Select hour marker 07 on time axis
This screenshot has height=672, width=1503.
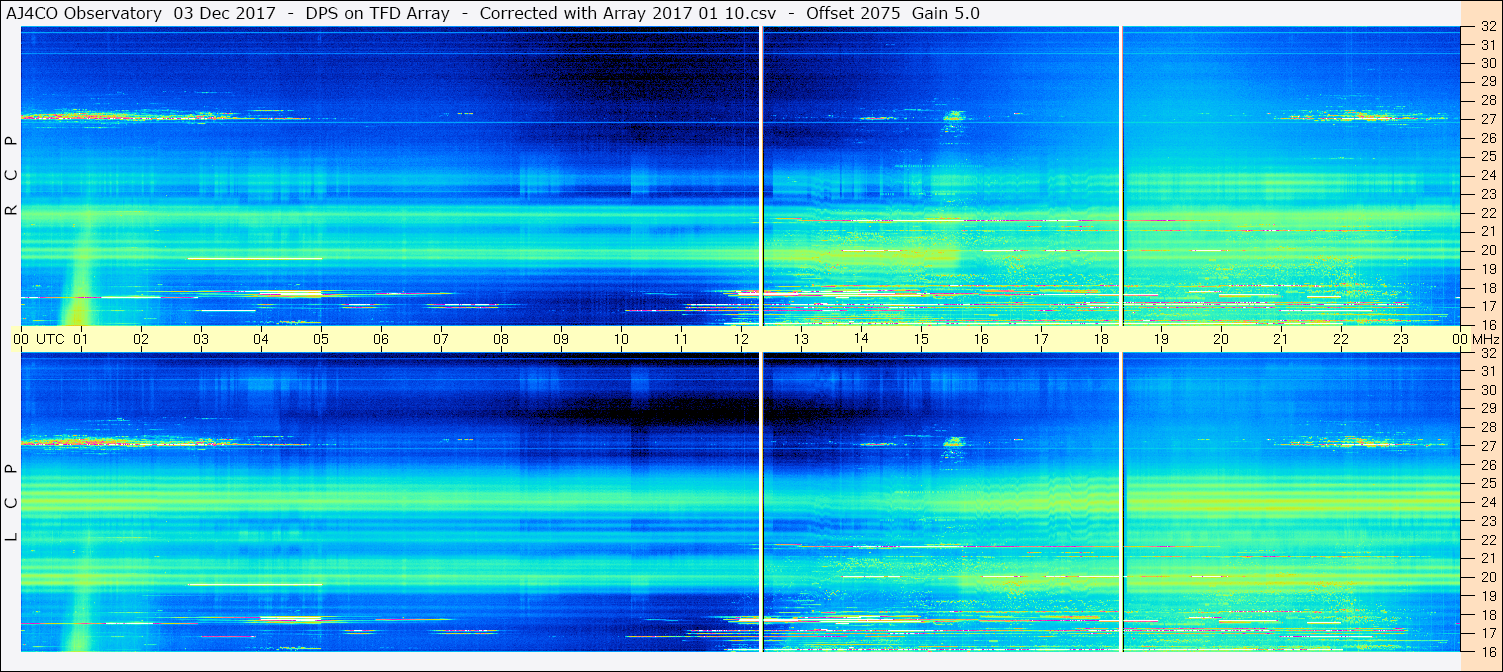click(x=441, y=339)
